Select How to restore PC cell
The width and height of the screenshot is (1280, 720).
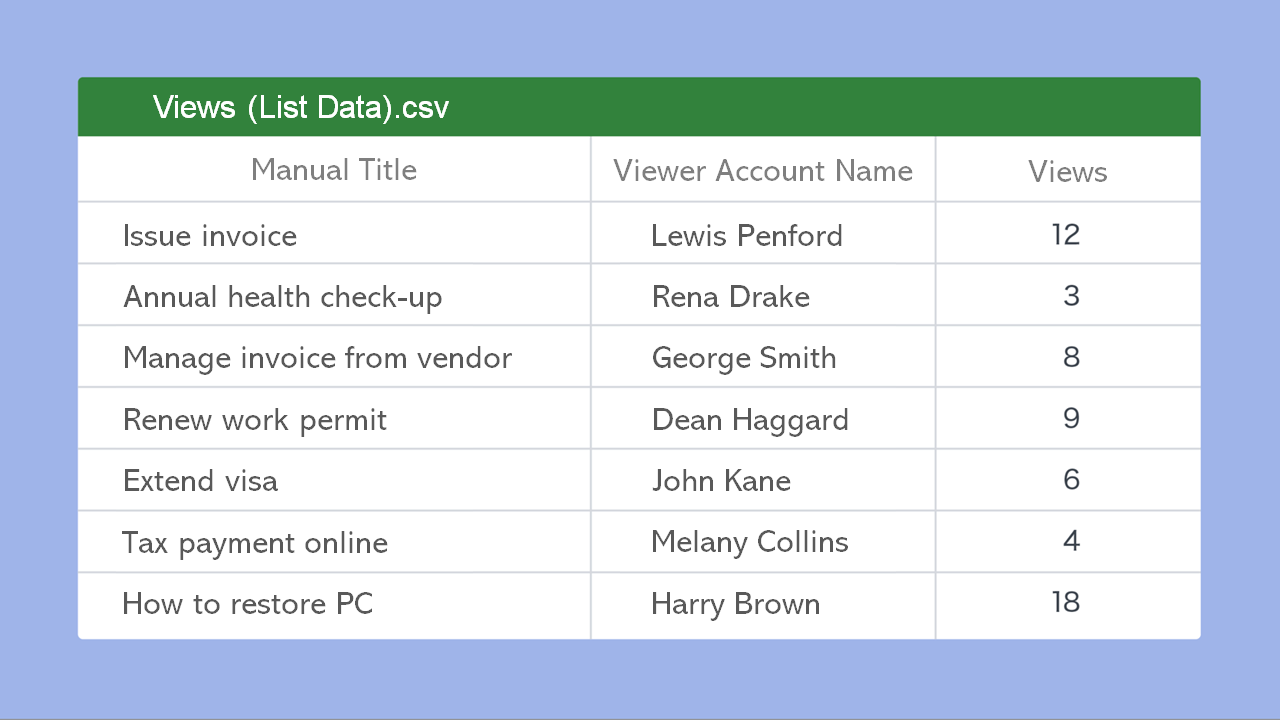pos(247,604)
